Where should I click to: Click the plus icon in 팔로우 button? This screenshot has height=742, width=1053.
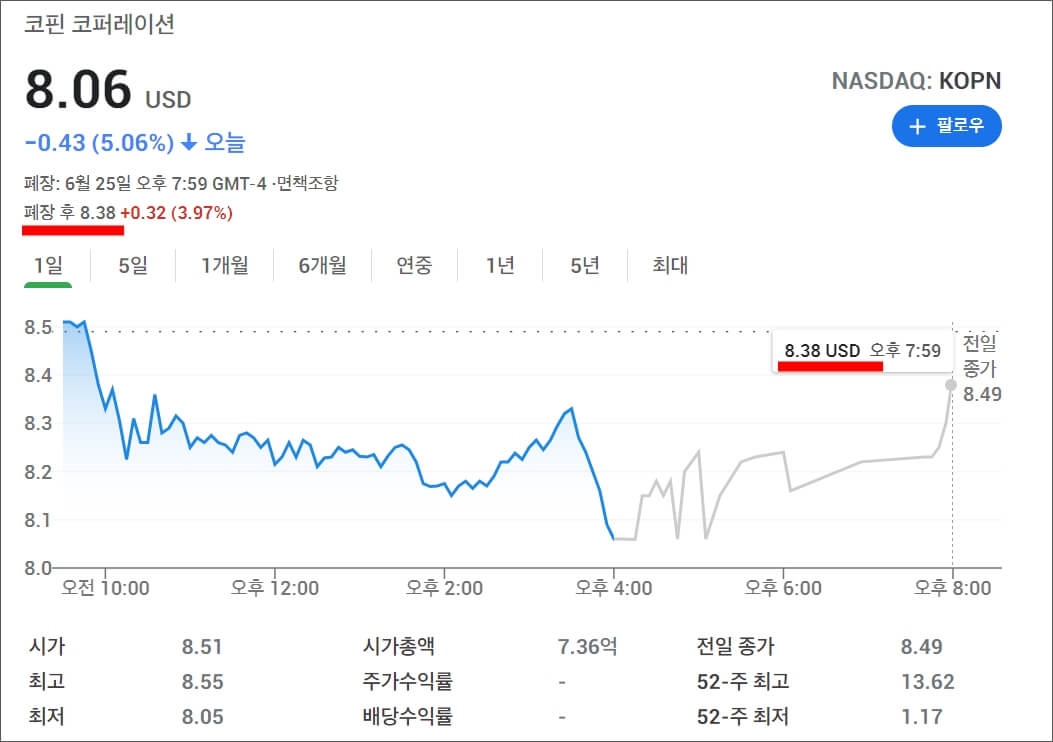coord(917,126)
